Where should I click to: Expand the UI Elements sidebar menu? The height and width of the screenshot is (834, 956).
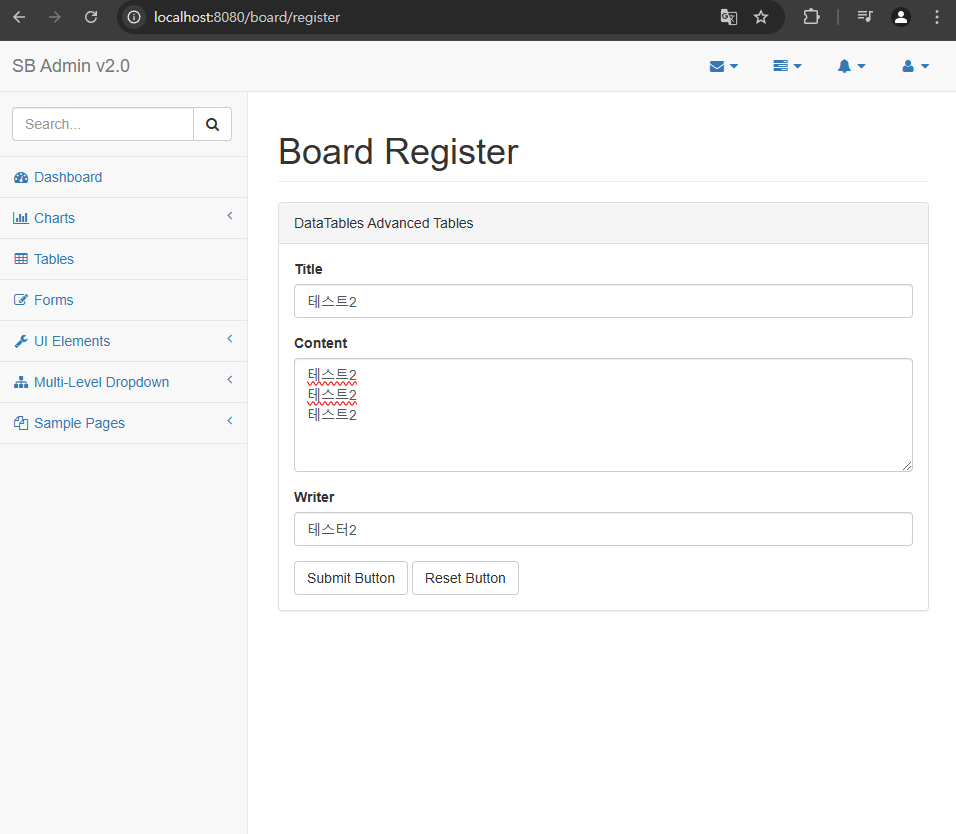click(x=124, y=341)
